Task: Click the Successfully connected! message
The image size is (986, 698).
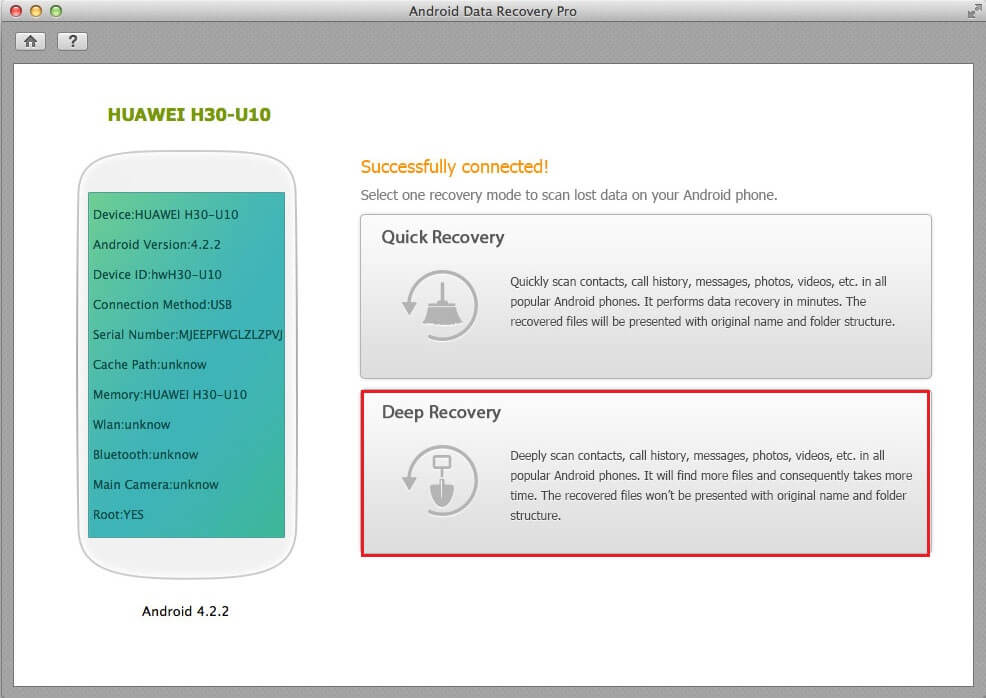Action: click(454, 167)
